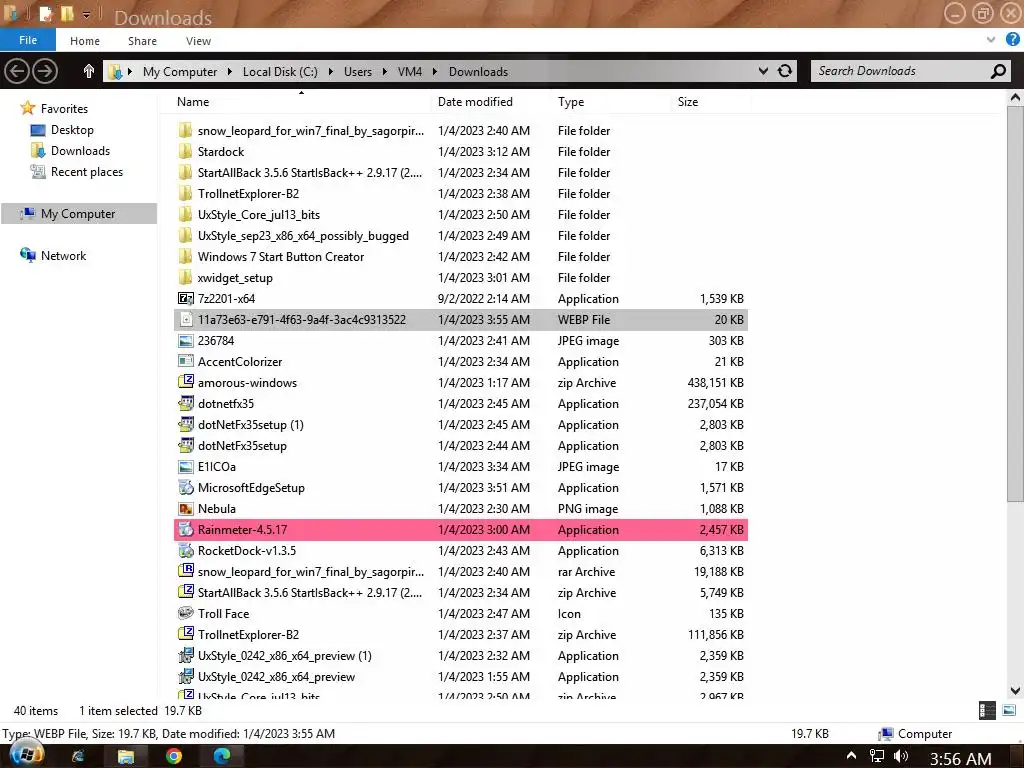Switch to details view layout button
This screenshot has width=1024, height=768.
click(987, 711)
